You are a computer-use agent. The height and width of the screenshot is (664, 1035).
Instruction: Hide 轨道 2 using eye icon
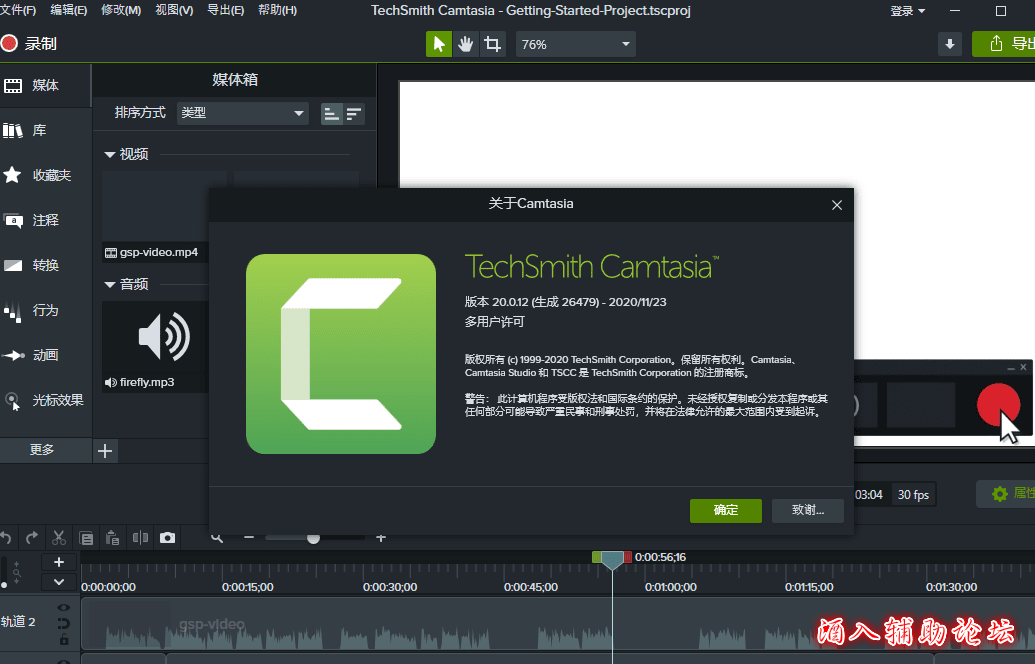[64, 607]
